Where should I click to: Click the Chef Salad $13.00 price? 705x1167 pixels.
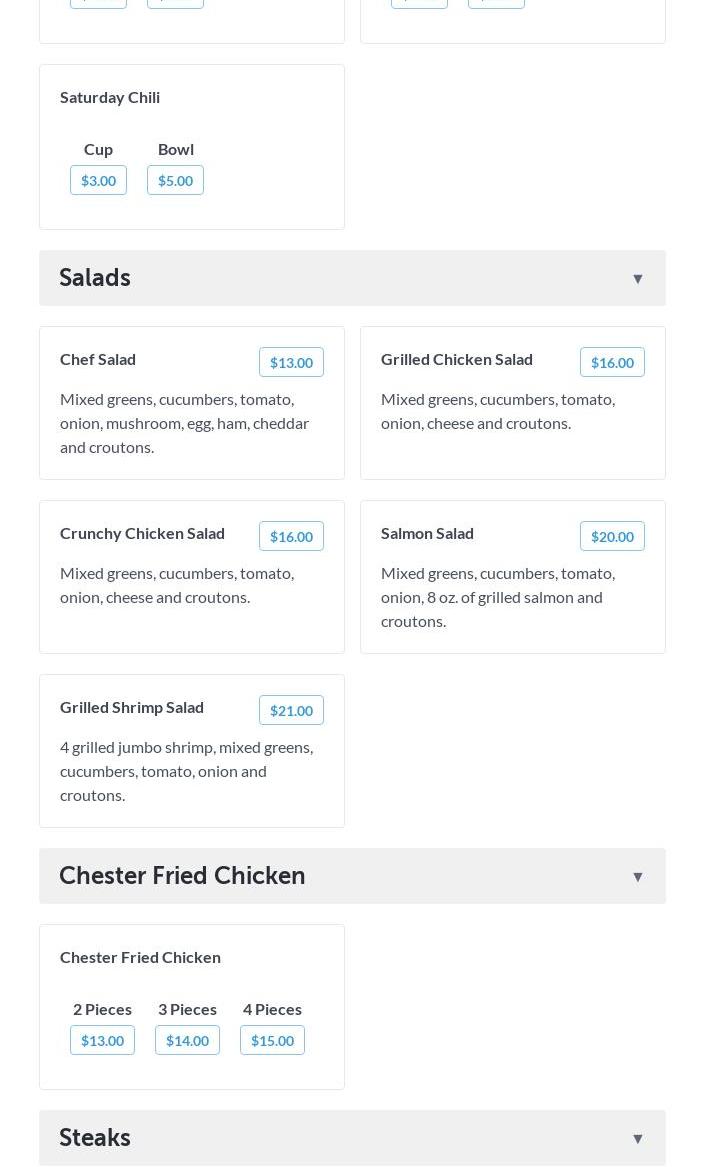click(291, 363)
